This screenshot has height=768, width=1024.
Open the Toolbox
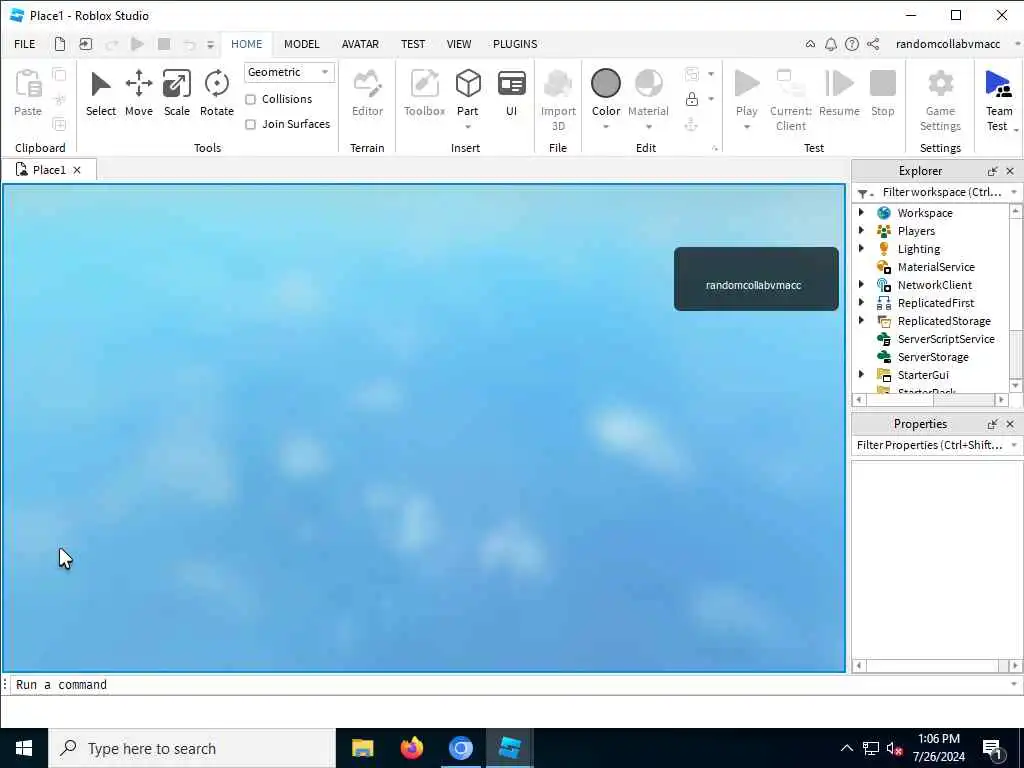click(424, 94)
